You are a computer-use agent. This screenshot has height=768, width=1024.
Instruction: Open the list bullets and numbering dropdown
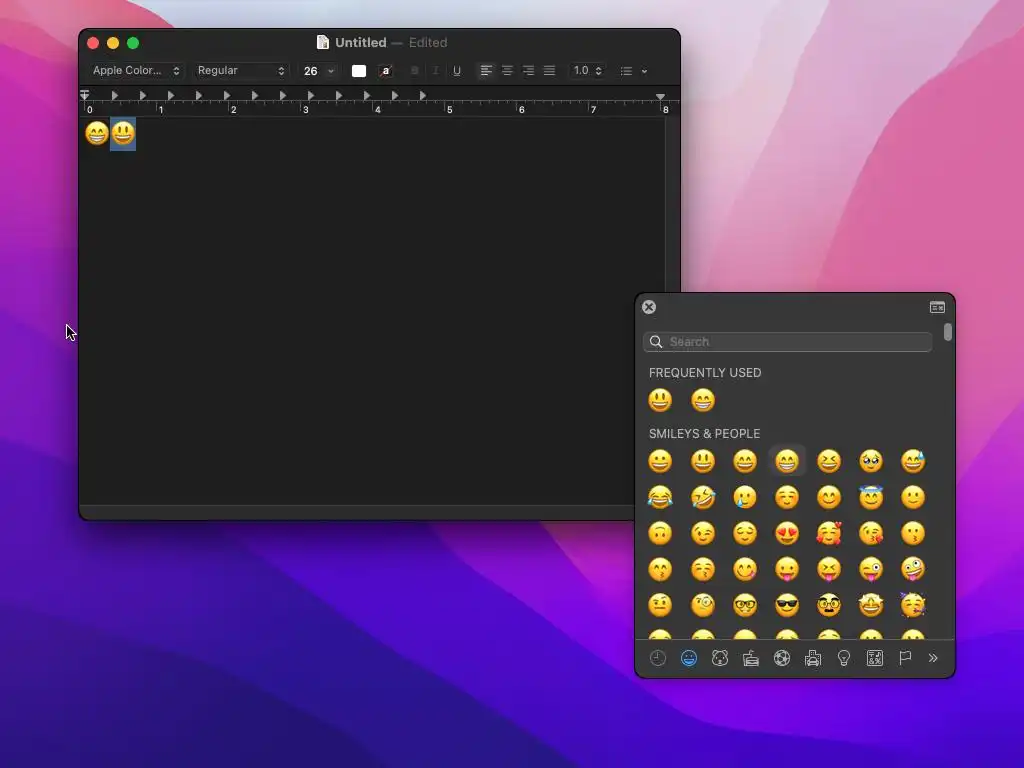(x=633, y=71)
